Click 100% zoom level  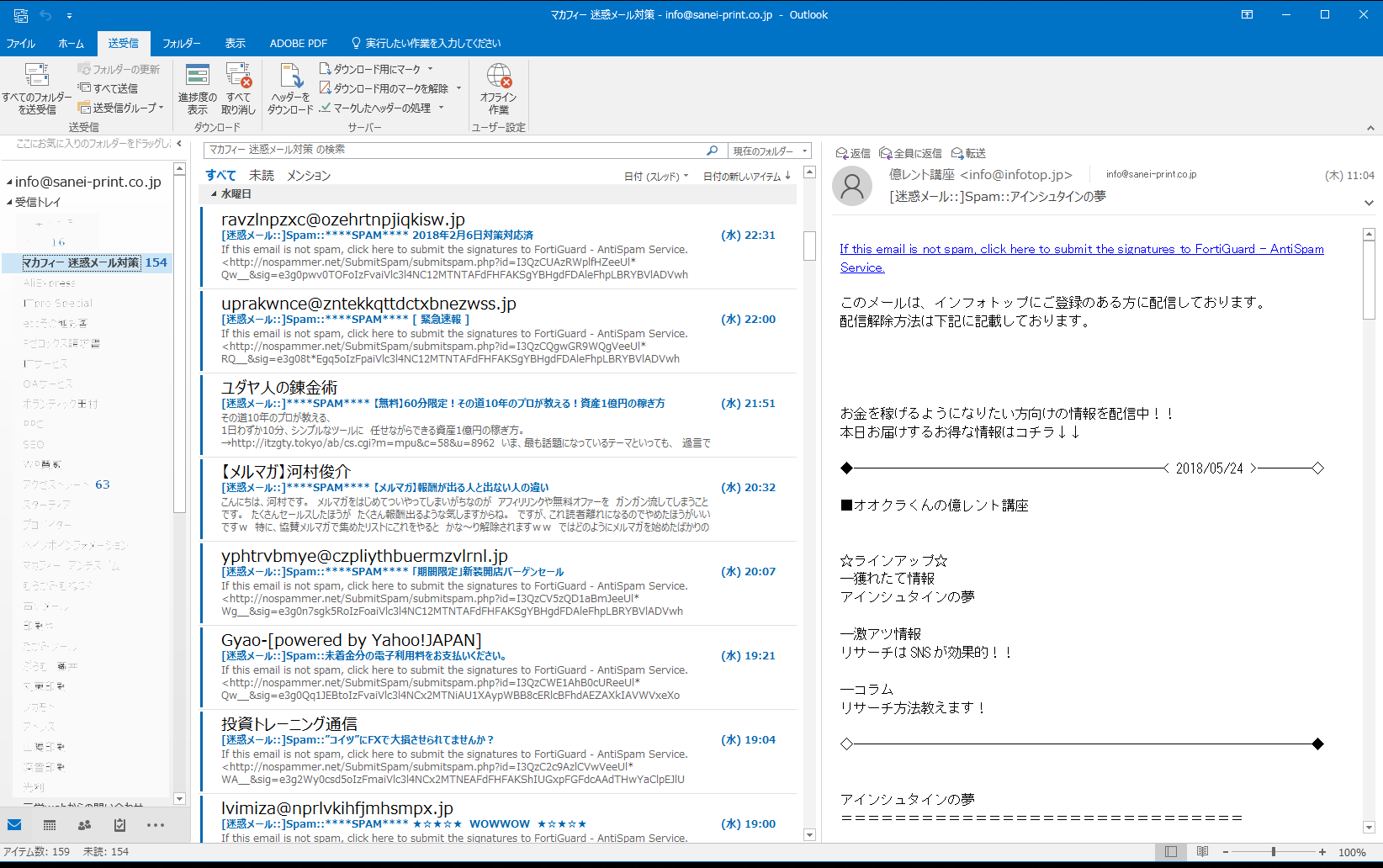tap(1352, 852)
